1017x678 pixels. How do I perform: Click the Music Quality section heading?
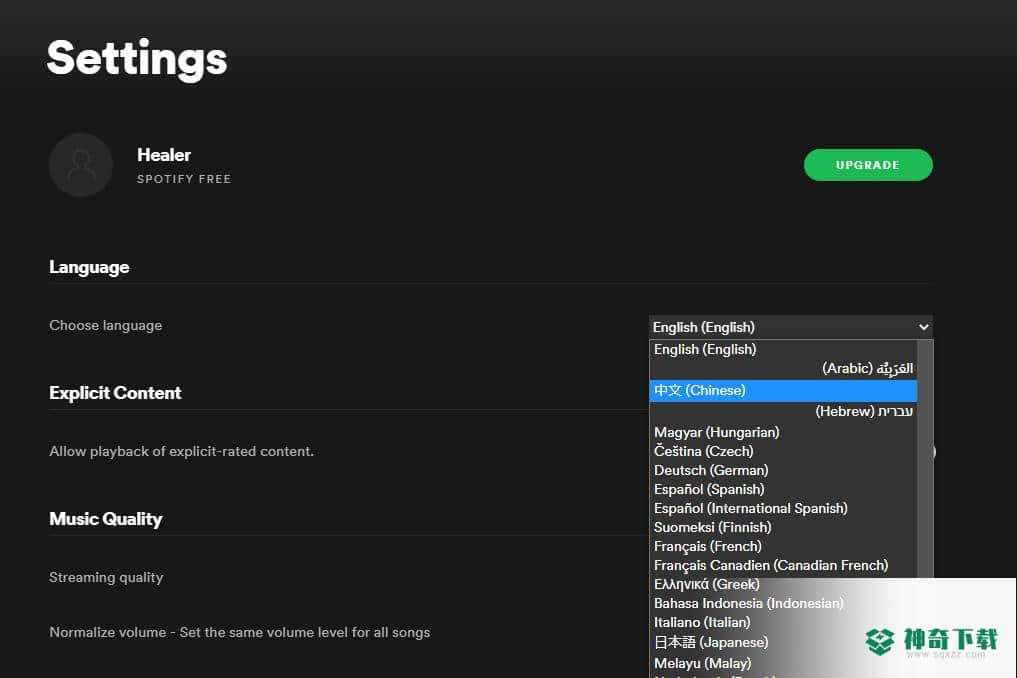[106, 519]
